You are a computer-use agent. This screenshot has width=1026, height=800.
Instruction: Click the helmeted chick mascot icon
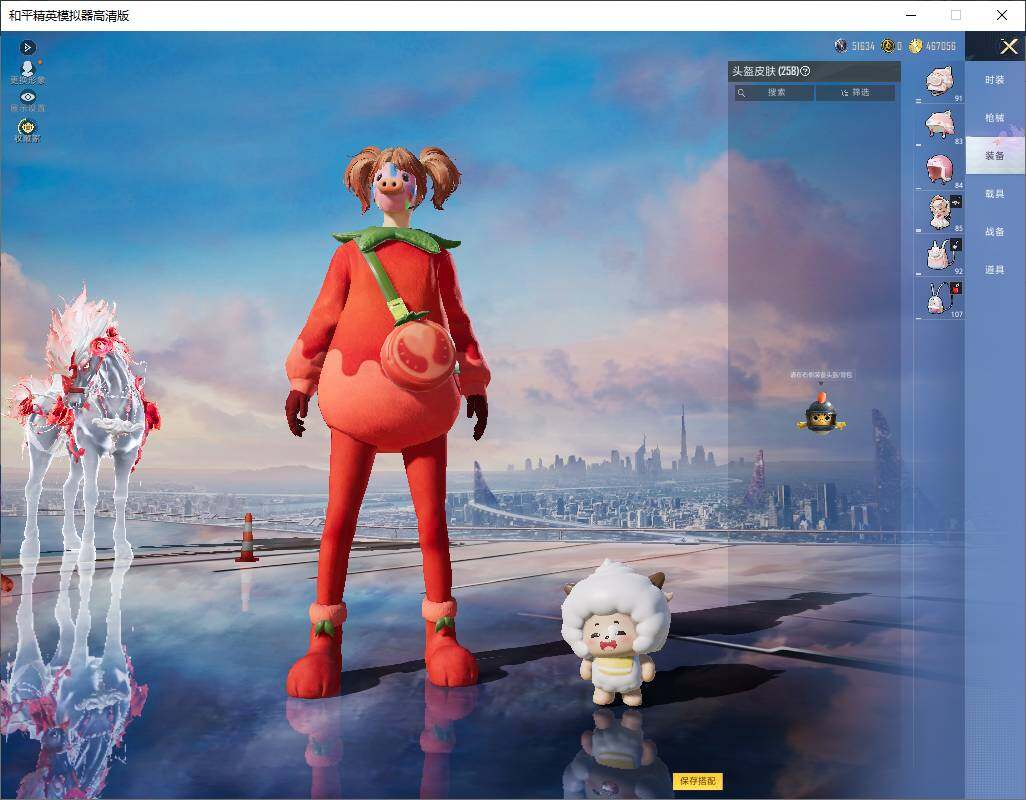821,413
